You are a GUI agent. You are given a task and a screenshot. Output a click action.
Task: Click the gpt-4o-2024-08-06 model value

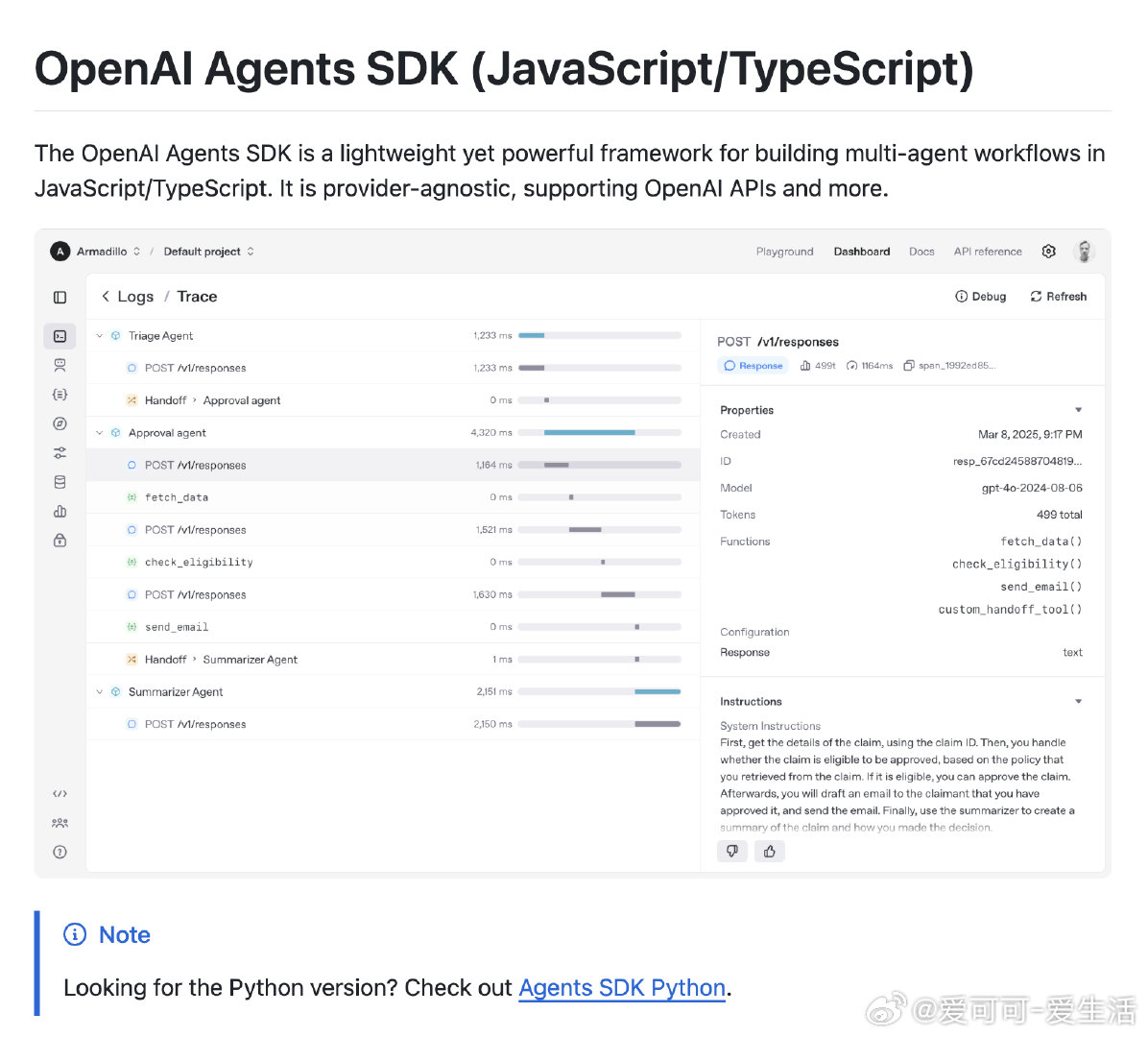tap(1032, 488)
